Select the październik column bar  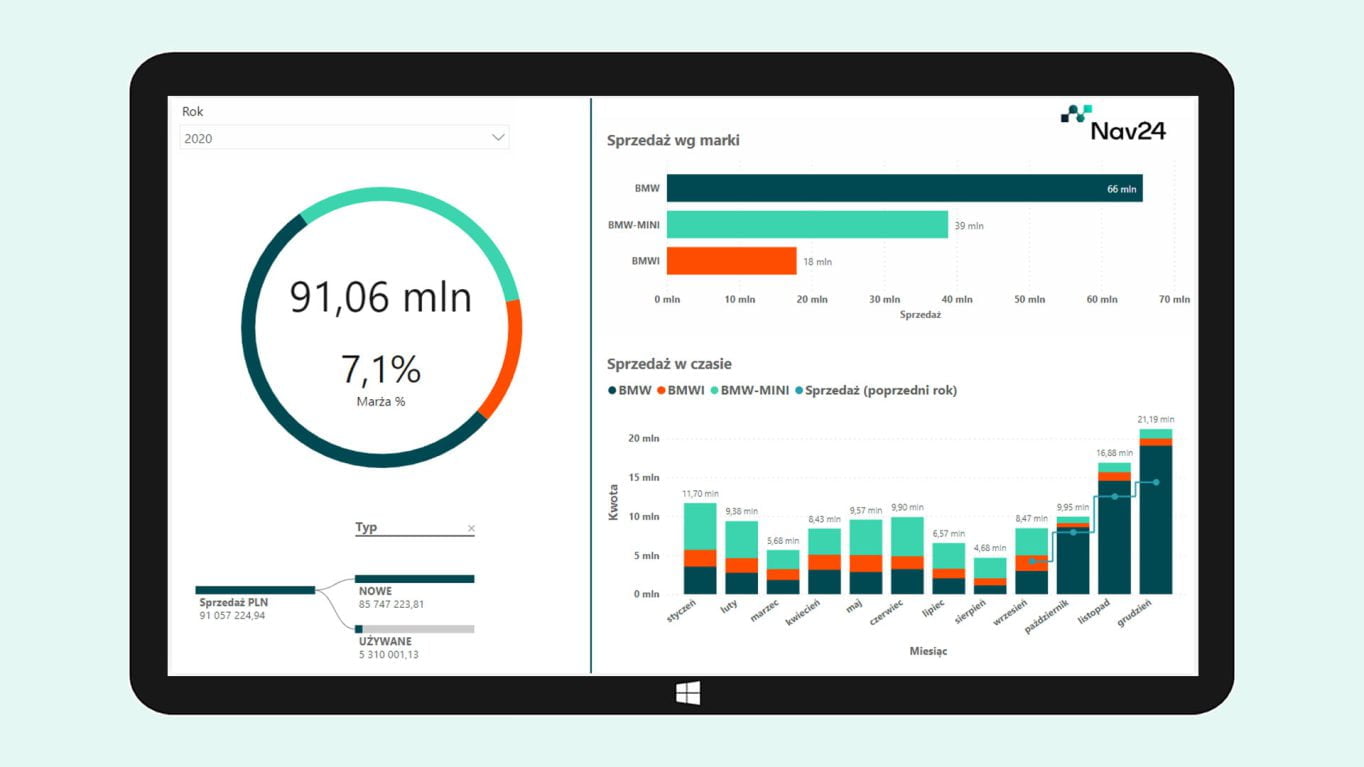click(x=1072, y=555)
